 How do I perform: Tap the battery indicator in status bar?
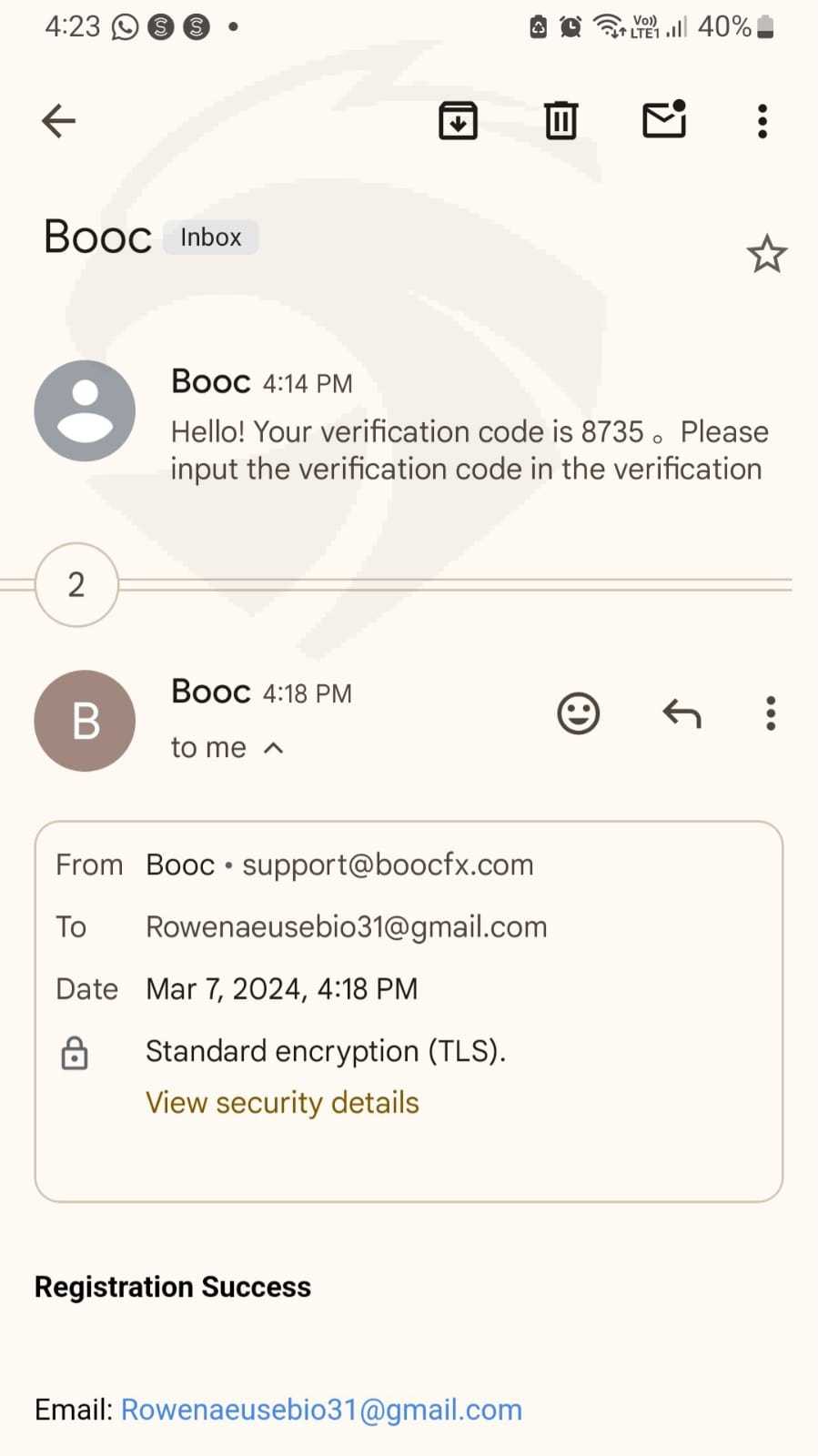pyautogui.click(x=765, y=27)
